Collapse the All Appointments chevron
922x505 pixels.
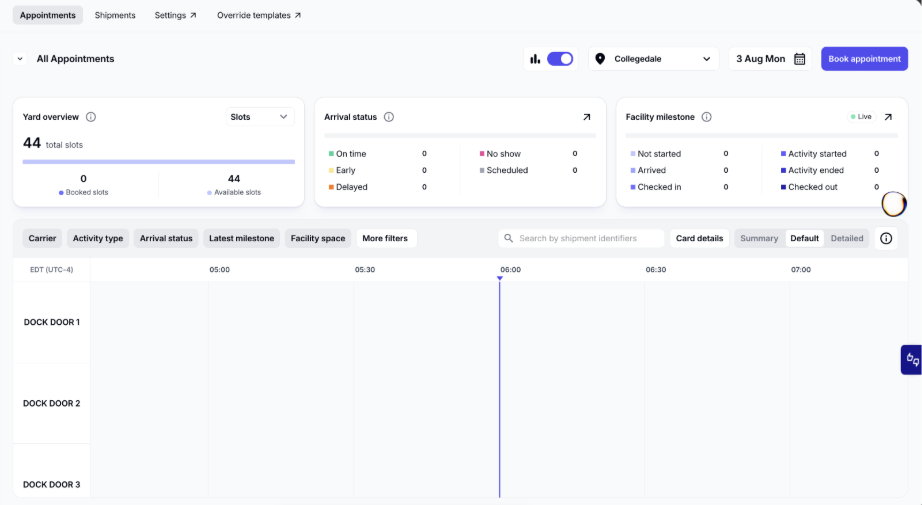pyautogui.click(x=20, y=59)
